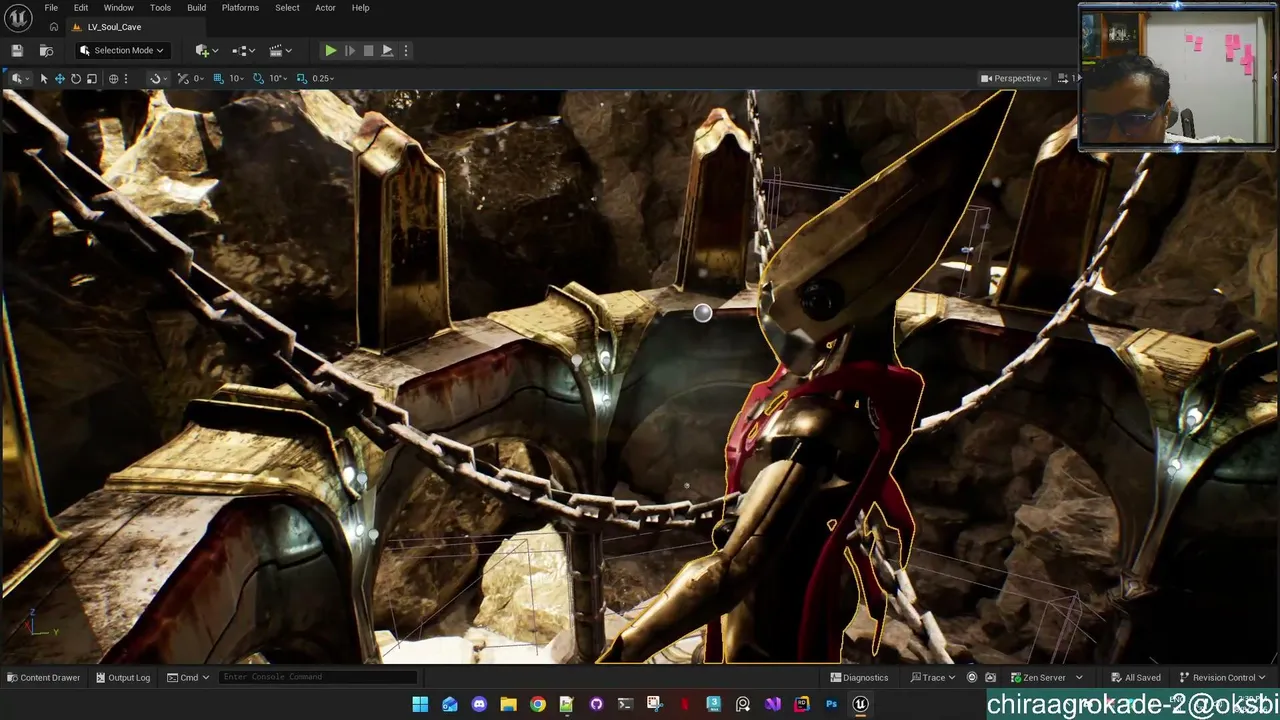The height and width of the screenshot is (720, 1280).
Task: Open the play options three-dot menu
Action: (405, 50)
